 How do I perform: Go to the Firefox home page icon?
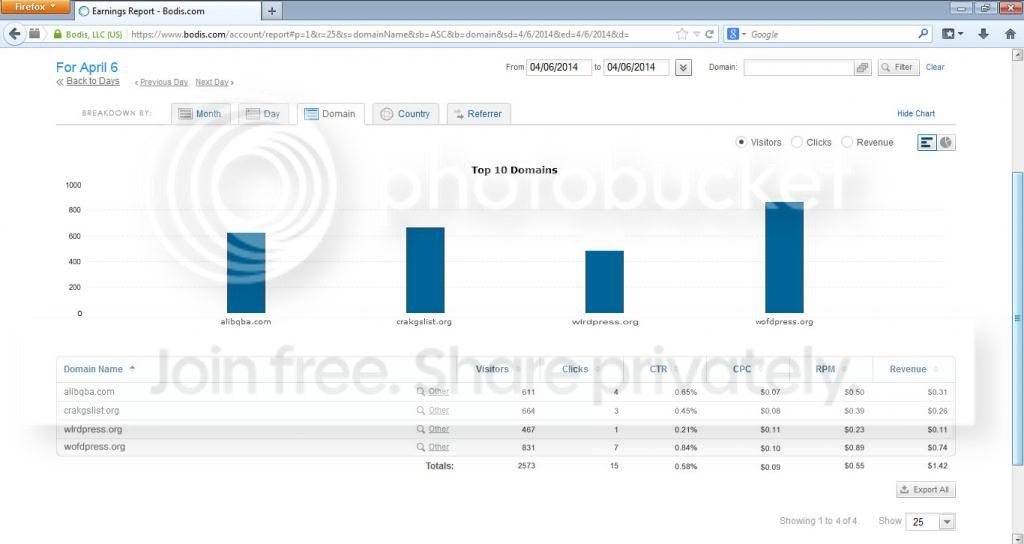point(1010,34)
